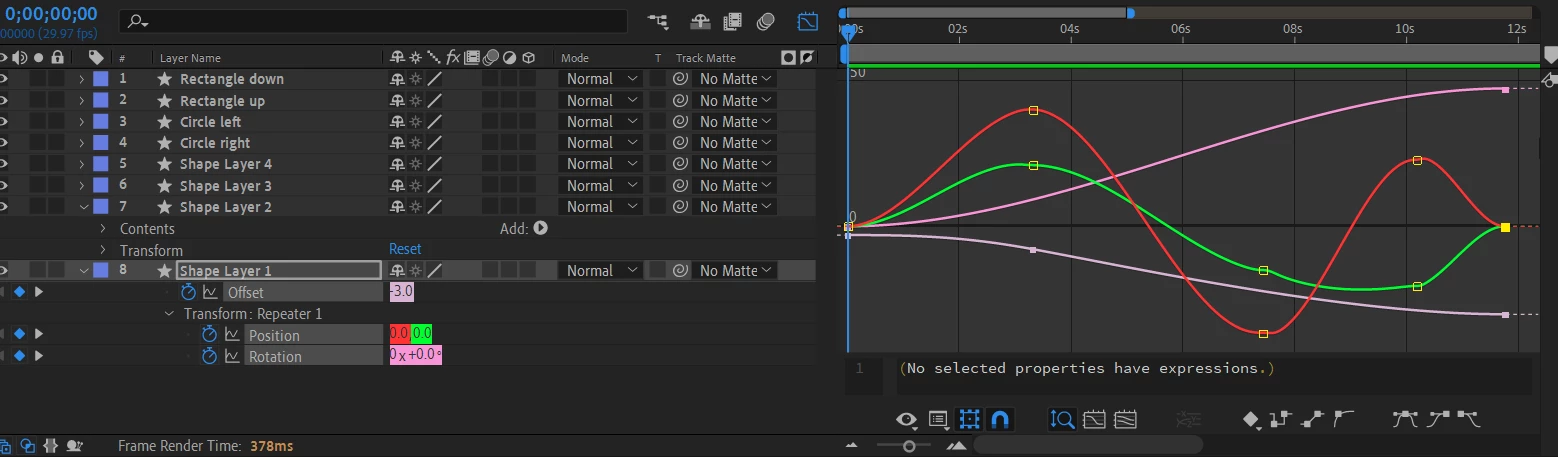This screenshot has width=1558, height=457.
Task: Expand the Rectangle down layer
Action: click(81, 78)
